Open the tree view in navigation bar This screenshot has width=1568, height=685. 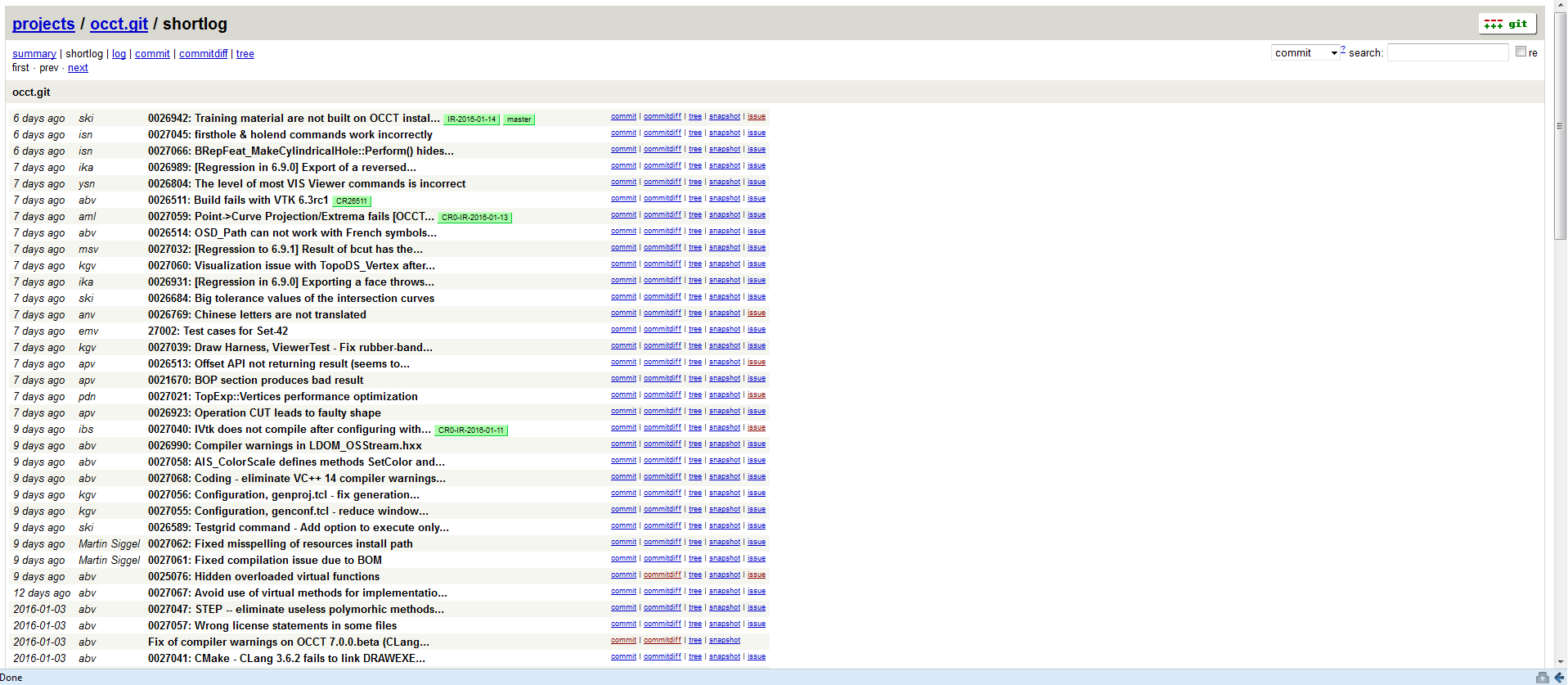tap(245, 54)
